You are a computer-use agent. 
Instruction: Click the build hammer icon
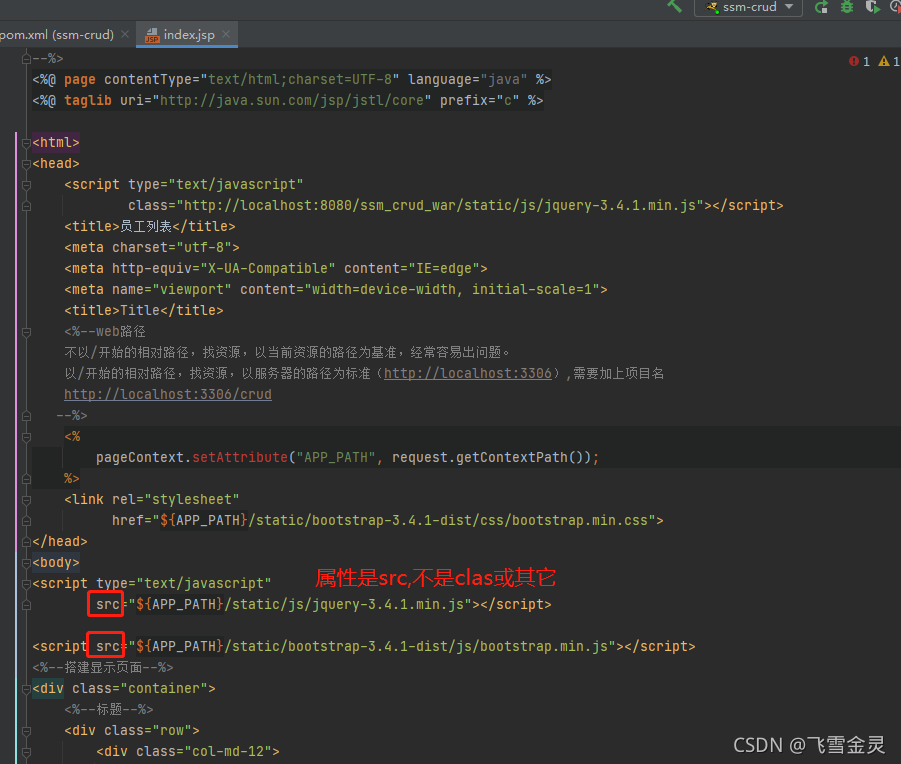coord(675,6)
